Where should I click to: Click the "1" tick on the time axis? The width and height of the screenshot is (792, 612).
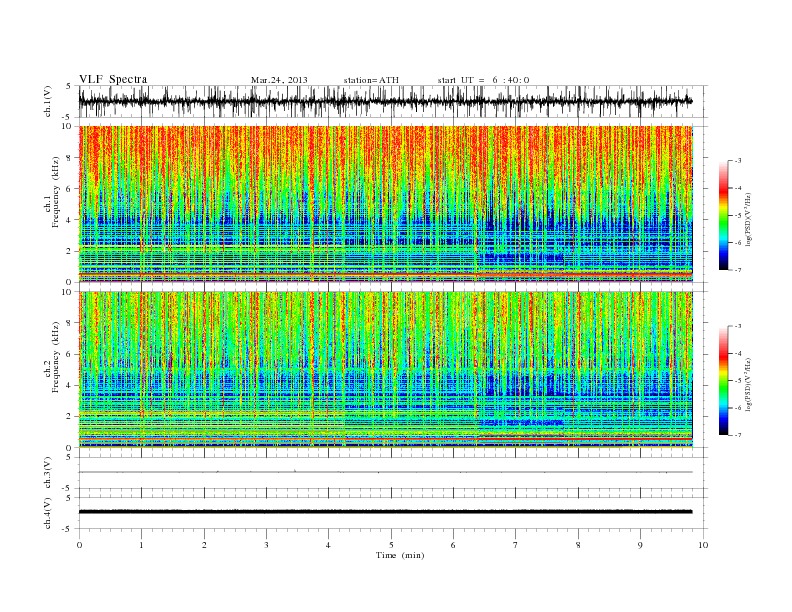pyautogui.click(x=141, y=545)
